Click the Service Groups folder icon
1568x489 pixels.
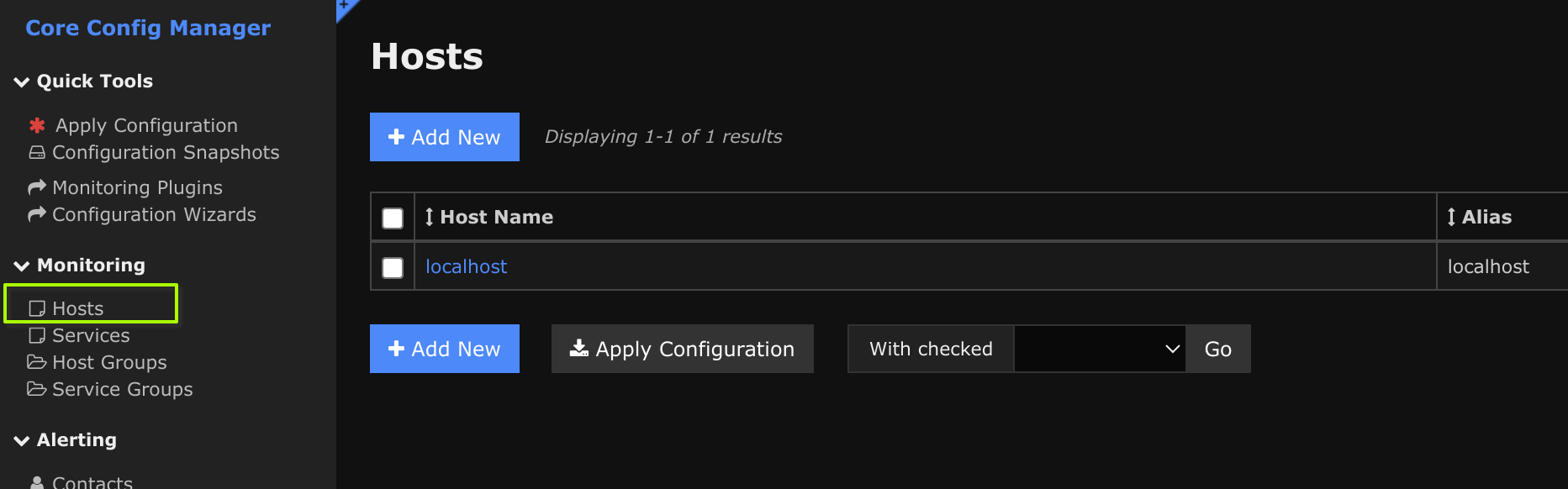coord(37,389)
